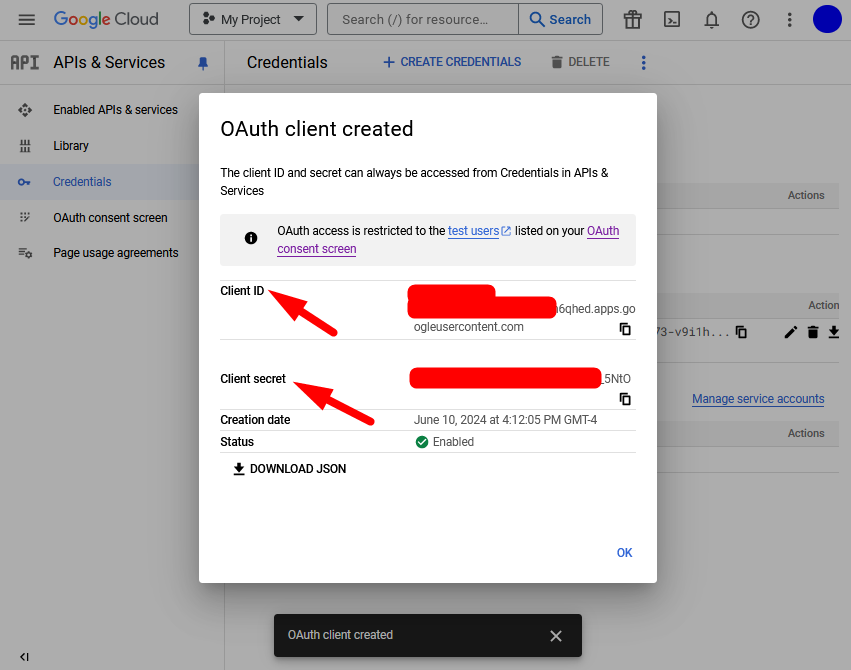Click the OAuth client created heading
The height and width of the screenshot is (670, 851).
pos(317,129)
